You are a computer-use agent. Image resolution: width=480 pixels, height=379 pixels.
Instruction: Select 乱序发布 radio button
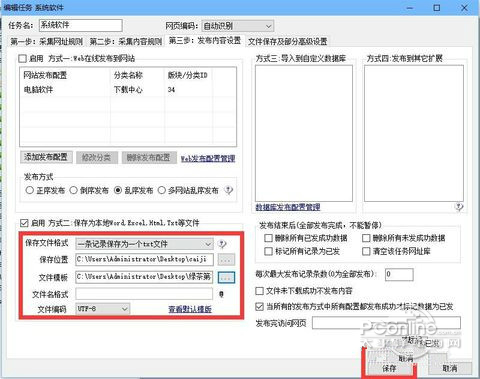[x=118, y=190]
